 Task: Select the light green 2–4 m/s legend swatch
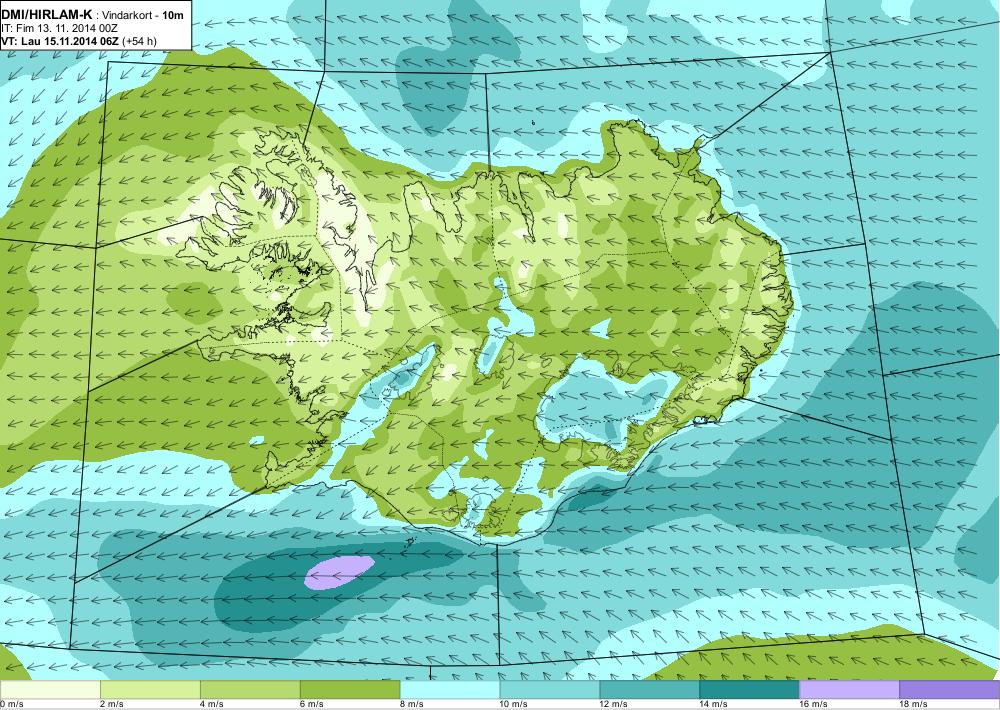(150, 690)
